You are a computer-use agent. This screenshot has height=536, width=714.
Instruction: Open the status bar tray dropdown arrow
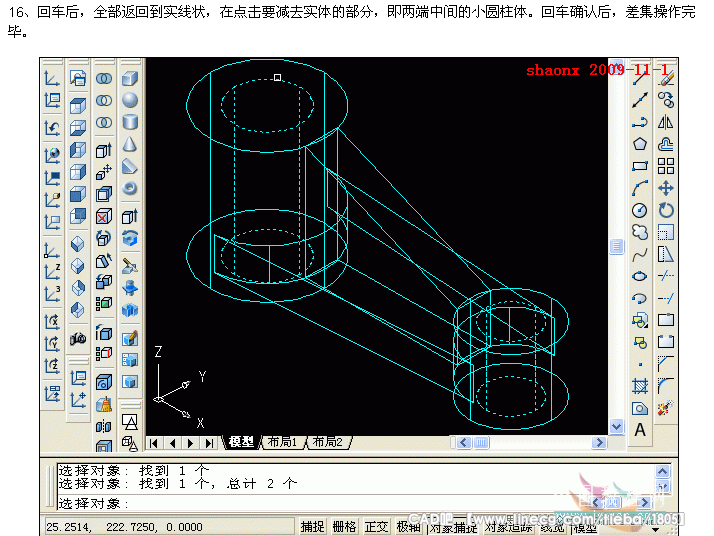click(x=656, y=530)
